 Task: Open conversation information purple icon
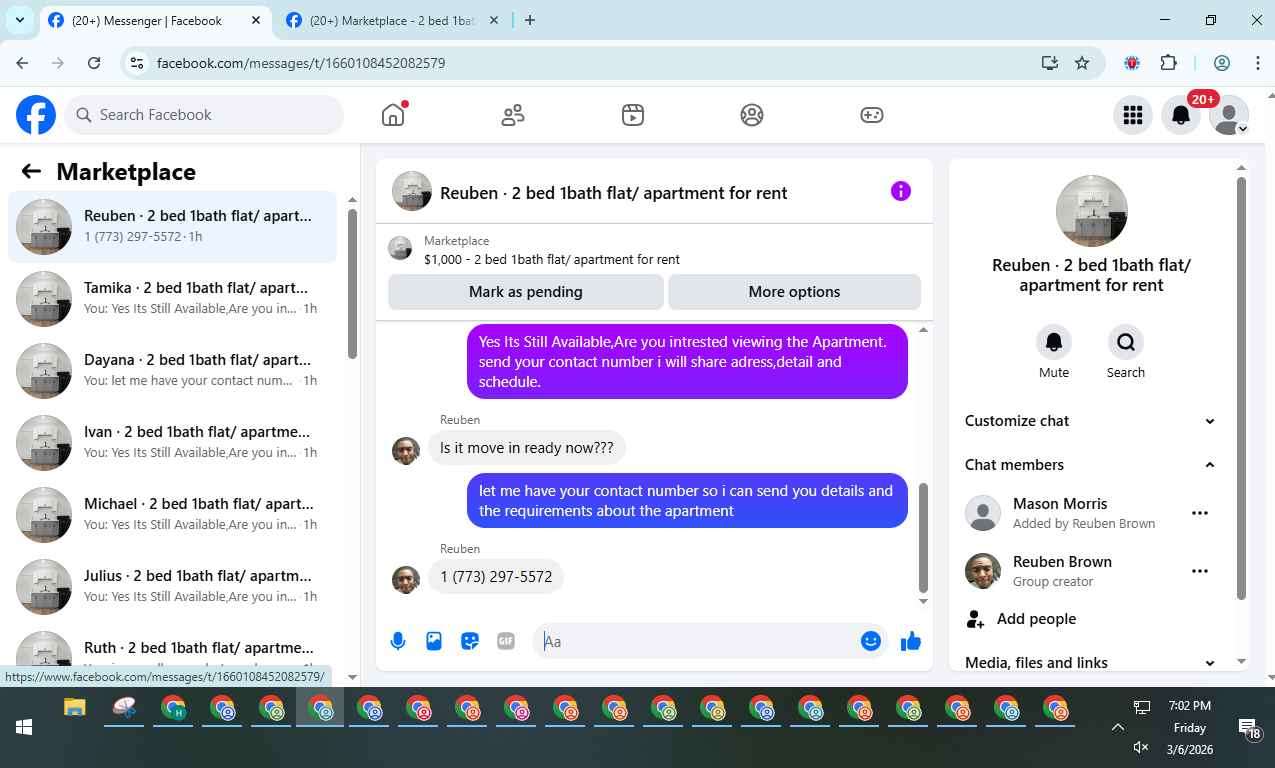(901, 191)
